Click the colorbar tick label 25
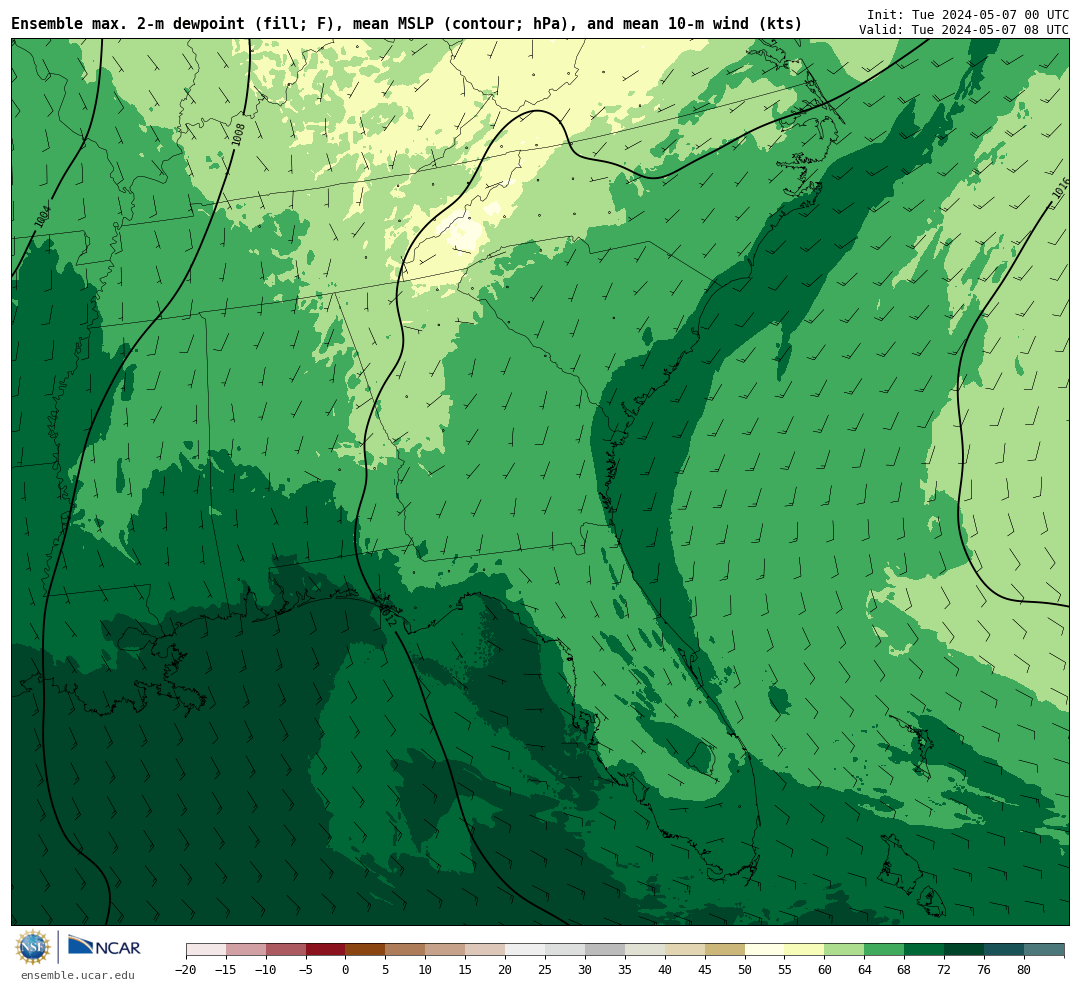 pos(545,970)
